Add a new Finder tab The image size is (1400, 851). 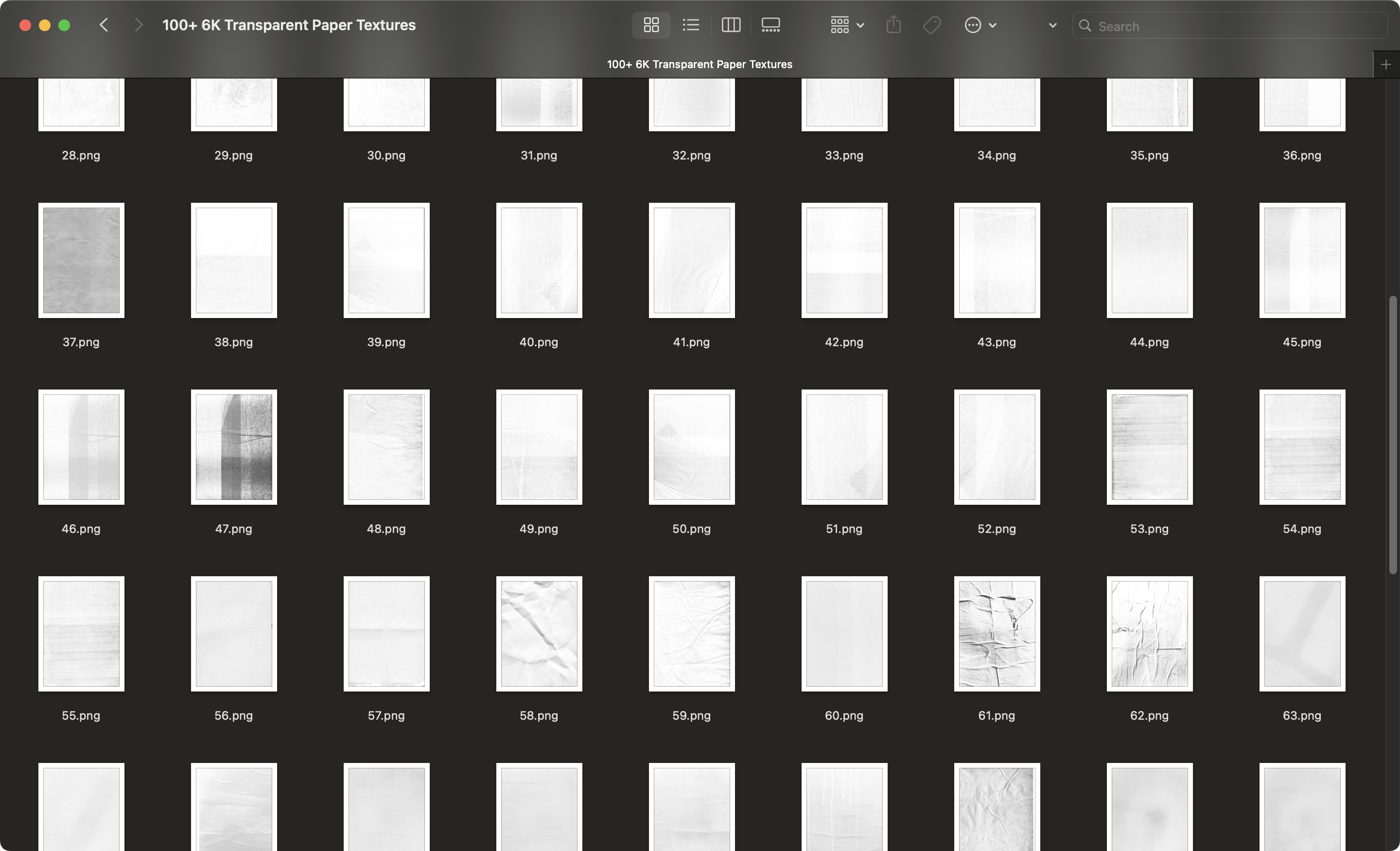coord(1386,64)
